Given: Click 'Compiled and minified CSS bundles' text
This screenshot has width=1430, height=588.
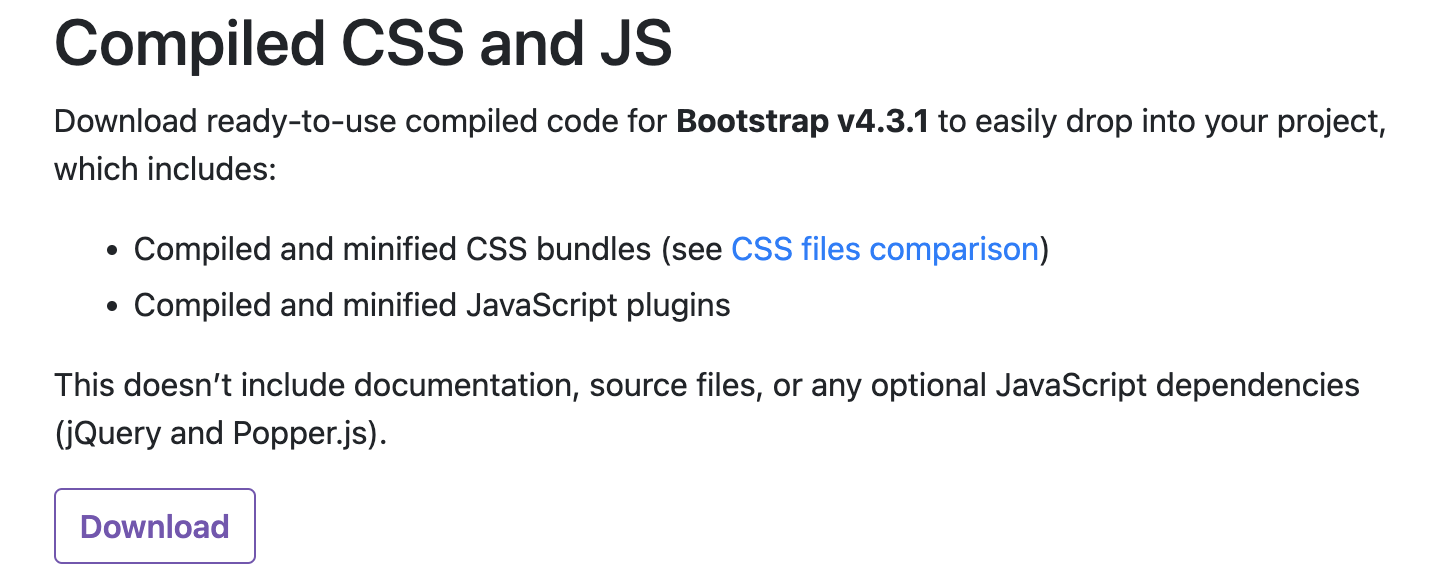Looking at the screenshot, I should click(392, 248).
